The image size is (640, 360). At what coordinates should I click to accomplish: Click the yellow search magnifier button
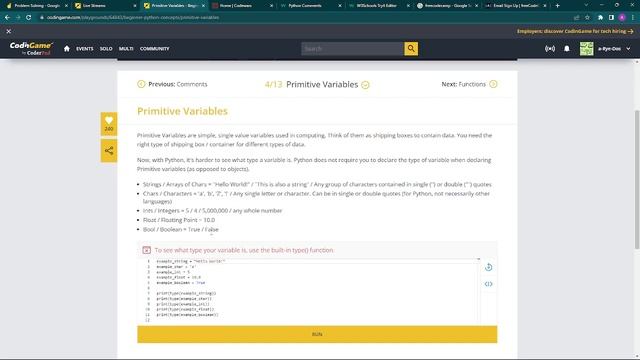click(411, 49)
